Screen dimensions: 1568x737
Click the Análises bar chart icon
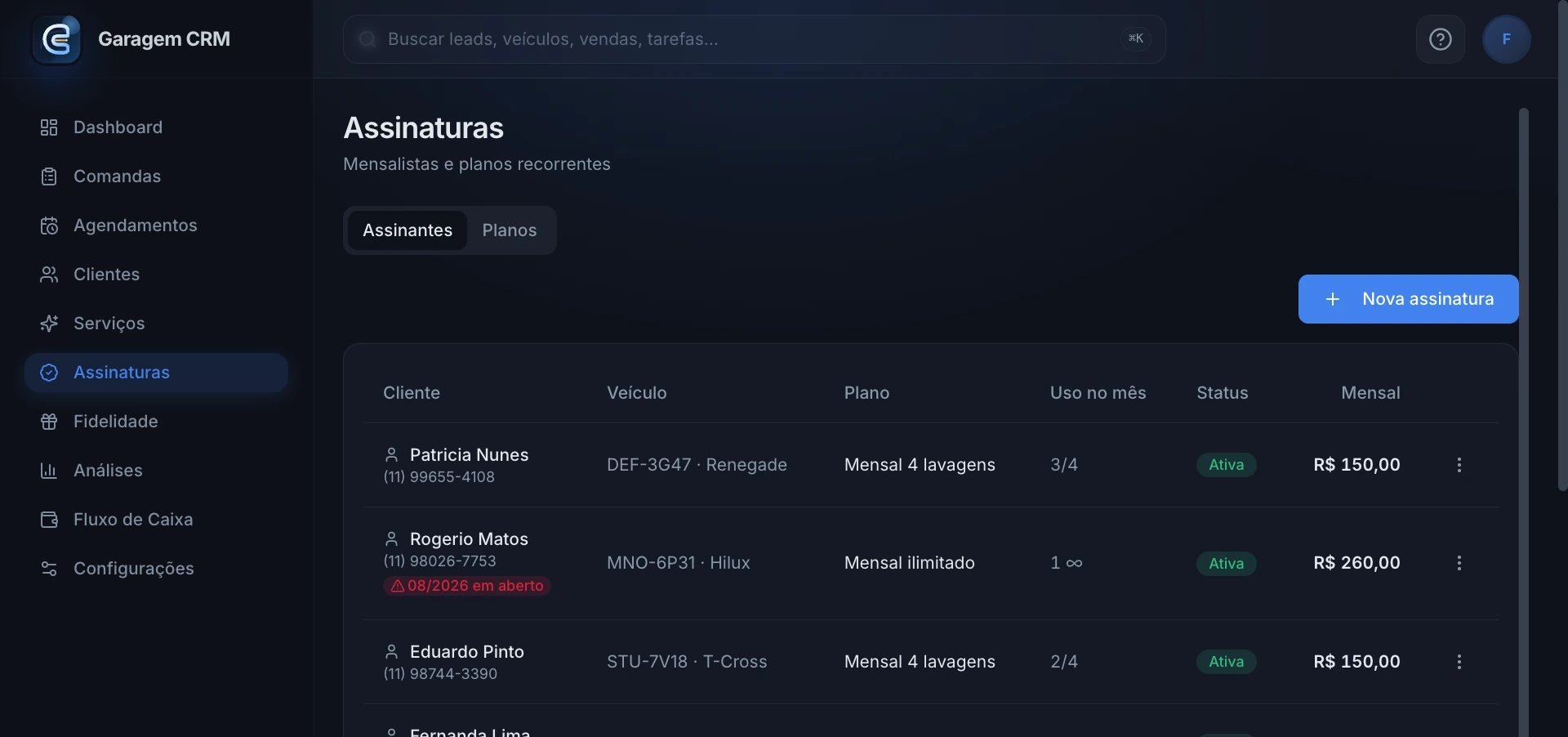coord(49,471)
